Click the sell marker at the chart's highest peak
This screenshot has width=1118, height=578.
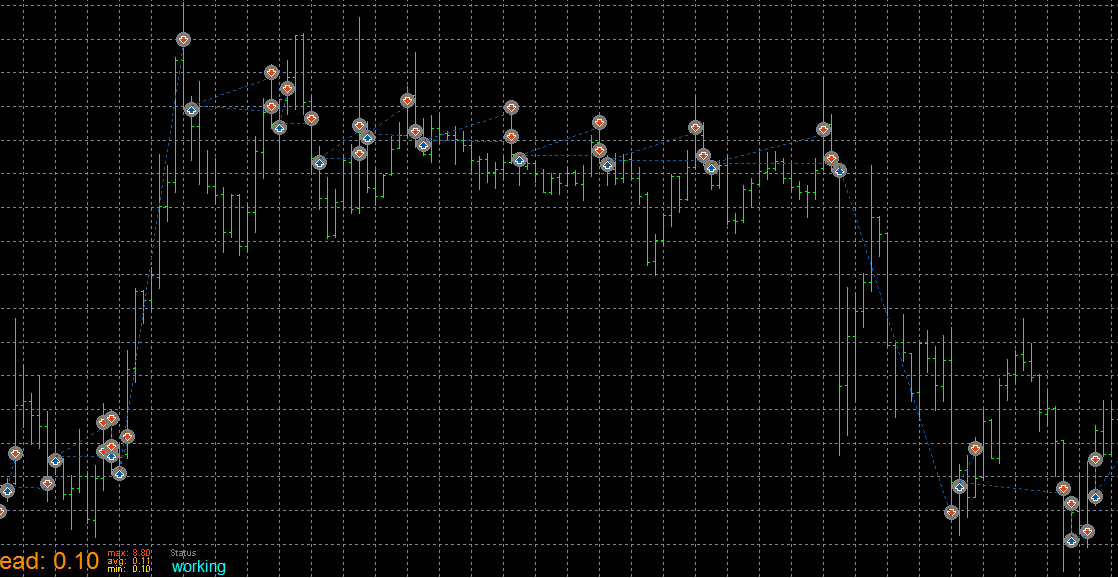click(183, 40)
